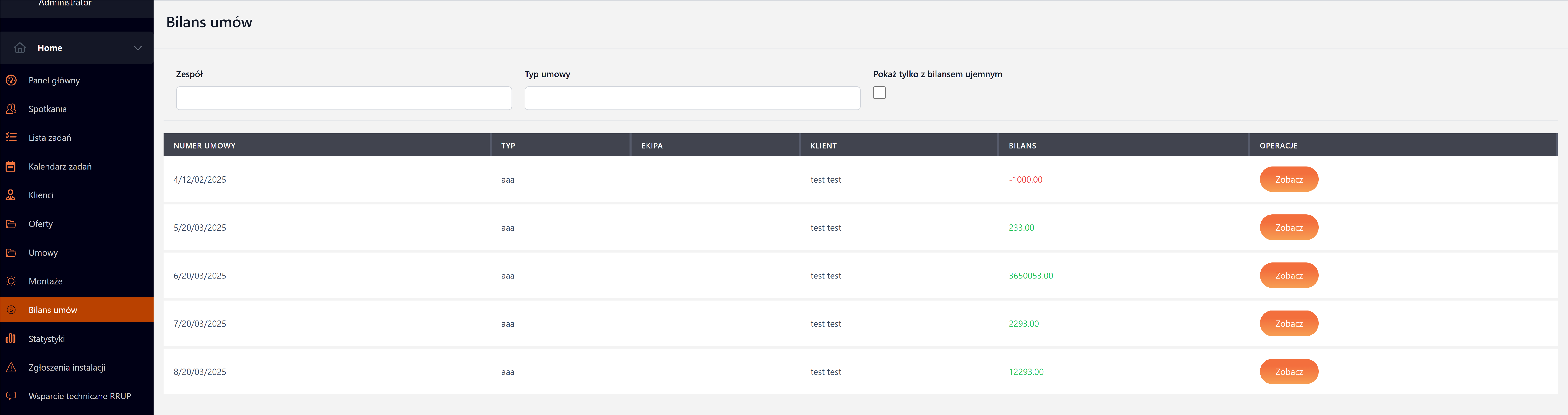Click the Spotkania people icon
This screenshot has height=415, width=1568.
click(11, 109)
